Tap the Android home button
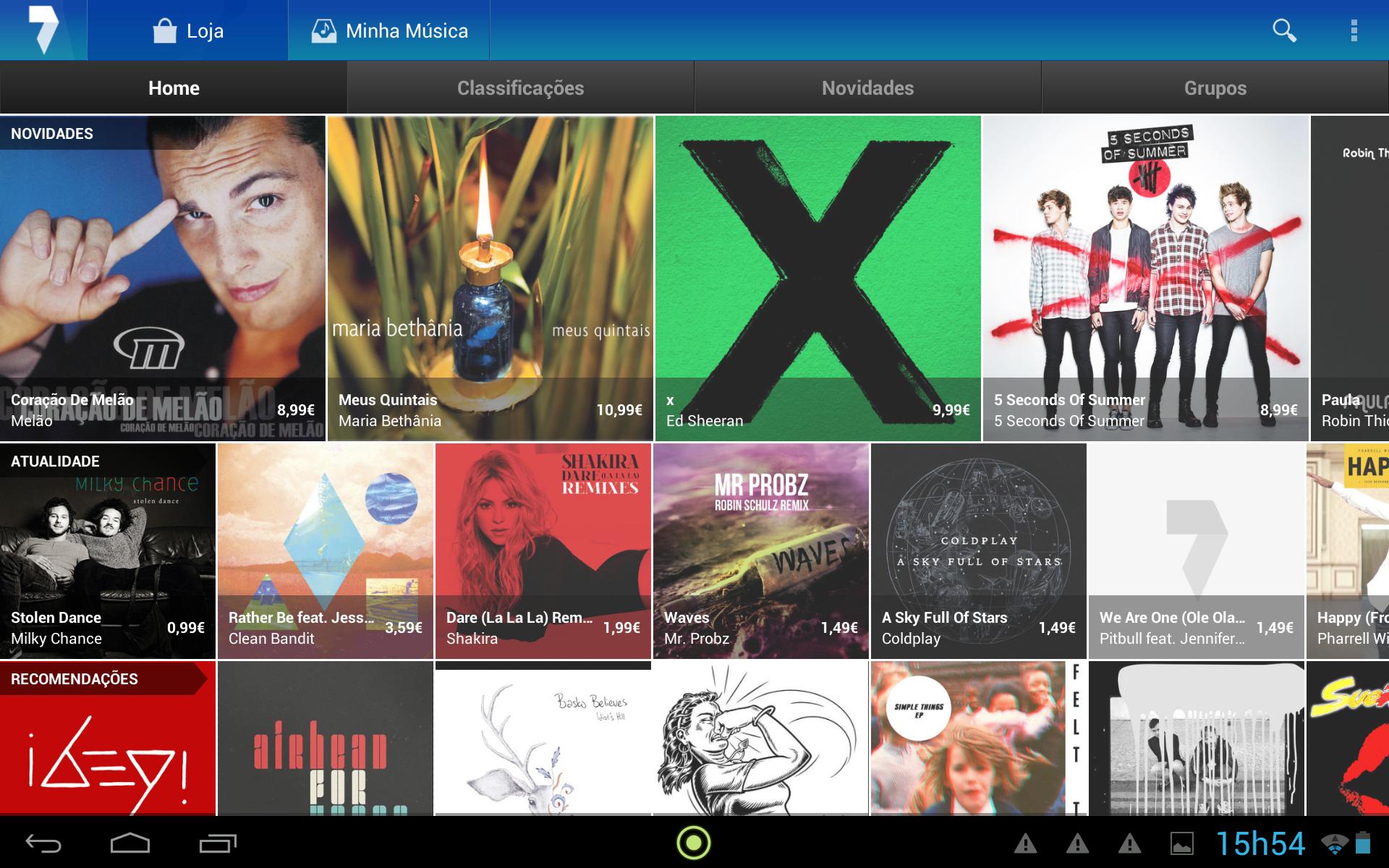 click(130, 843)
